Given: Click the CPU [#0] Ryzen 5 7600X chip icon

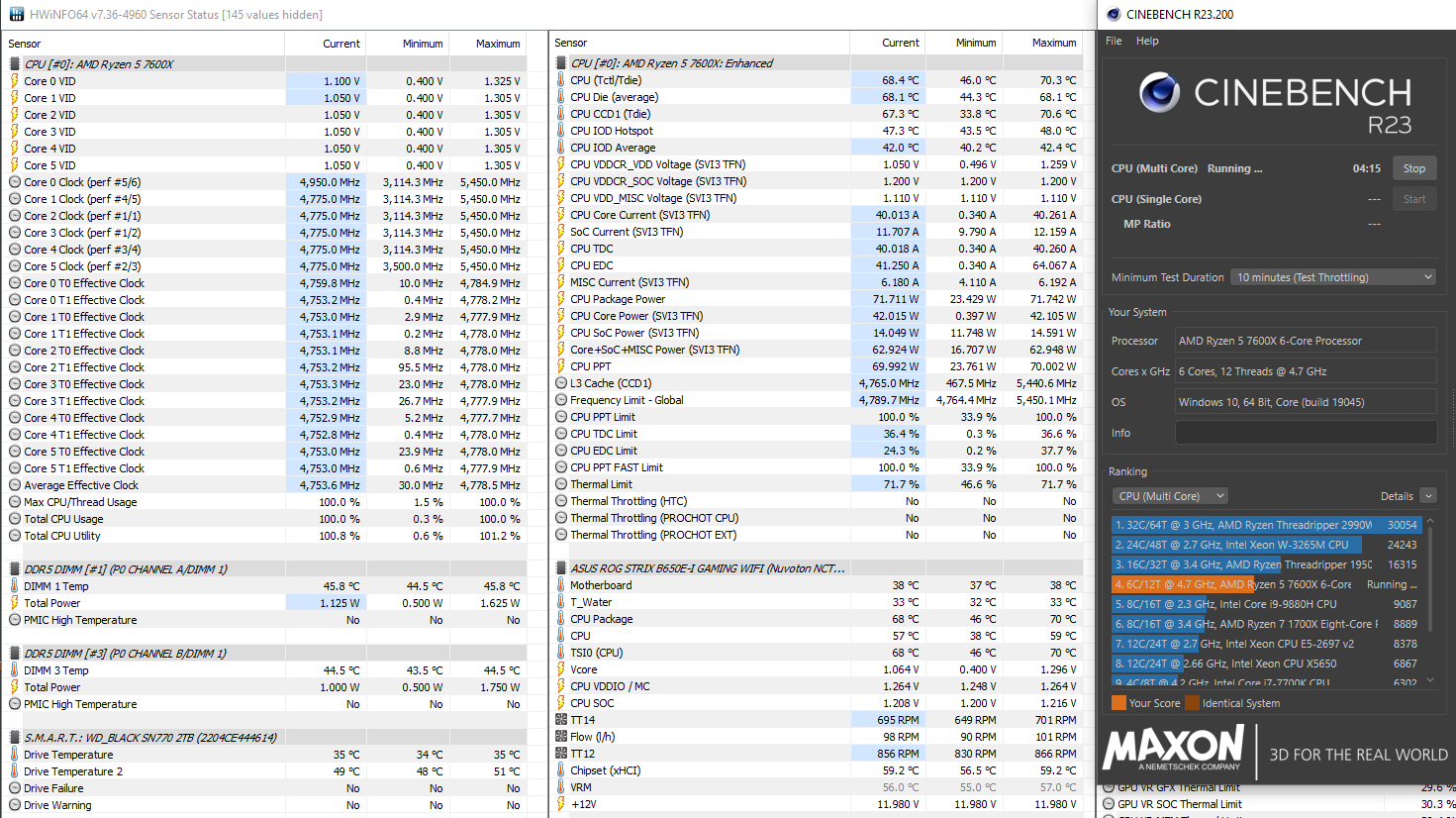Looking at the screenshot, I should tap(15, 63).
